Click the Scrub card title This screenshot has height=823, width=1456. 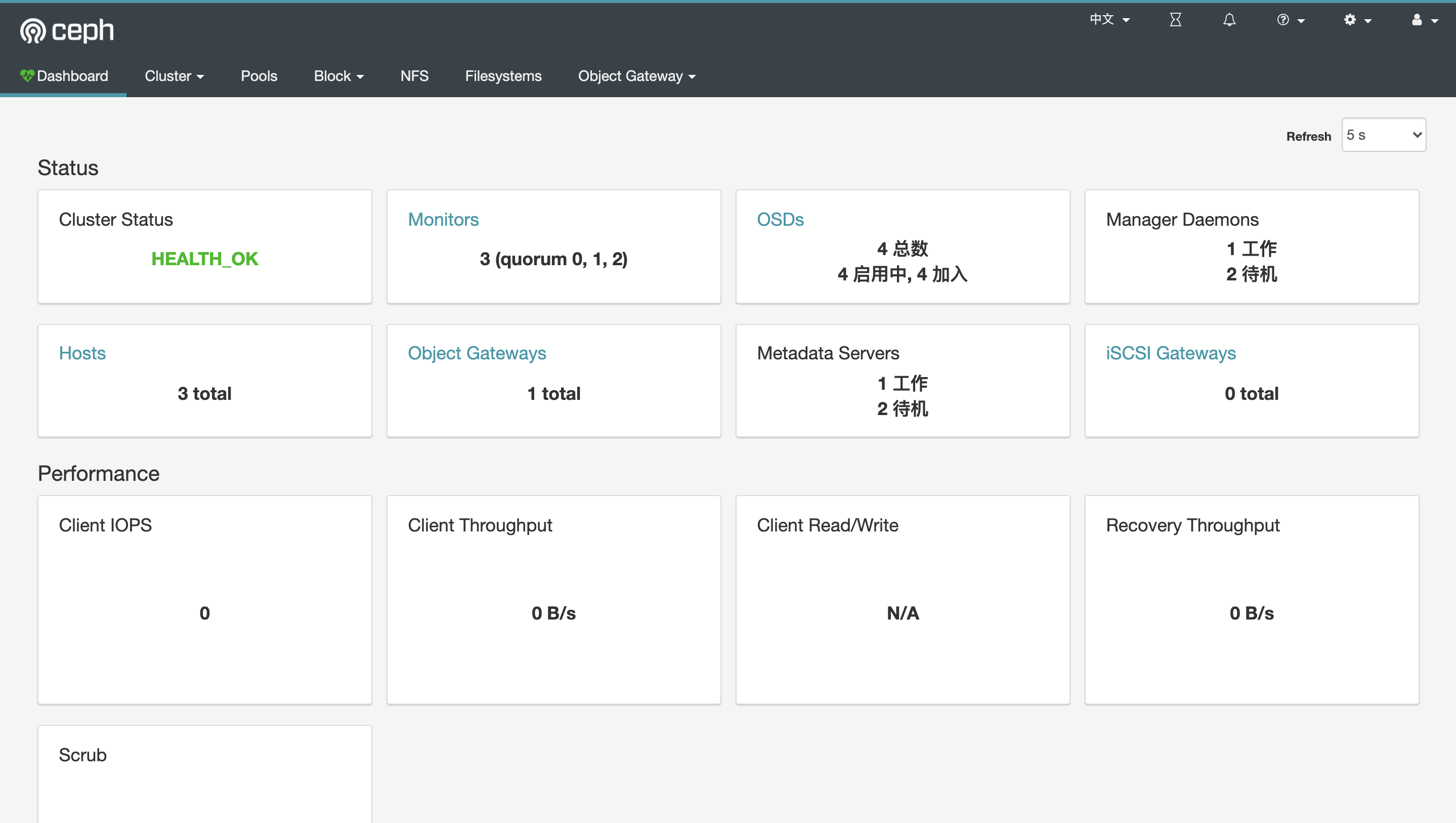tap(82, 755)
